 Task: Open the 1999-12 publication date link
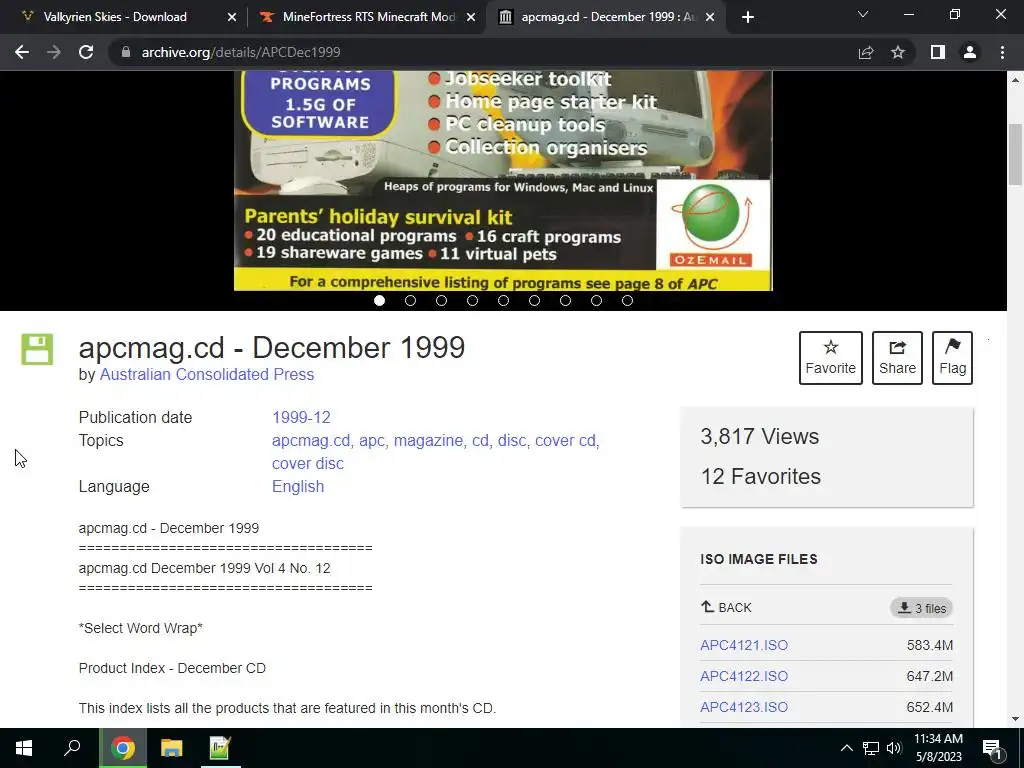point(301,417)
